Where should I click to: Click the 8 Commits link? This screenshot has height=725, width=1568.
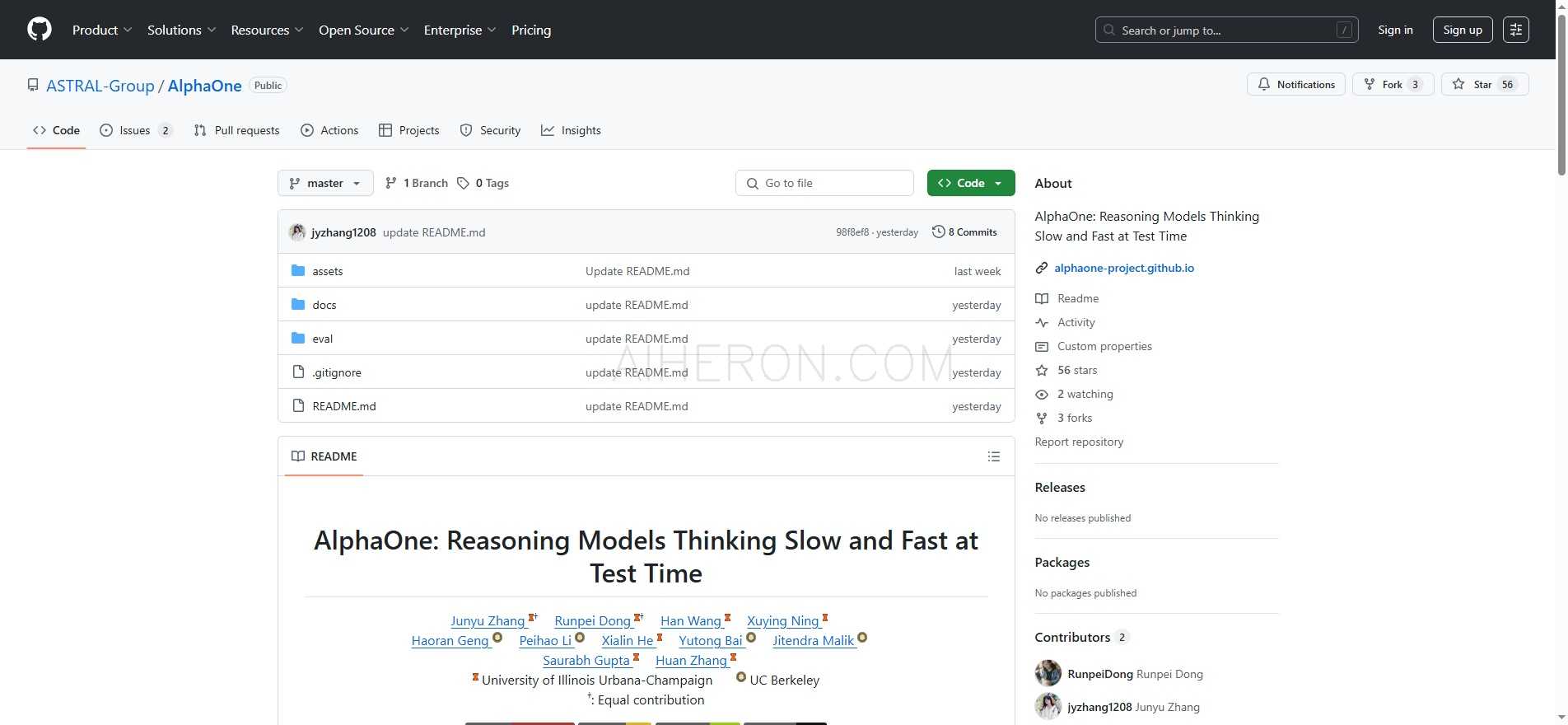[964, 232]
